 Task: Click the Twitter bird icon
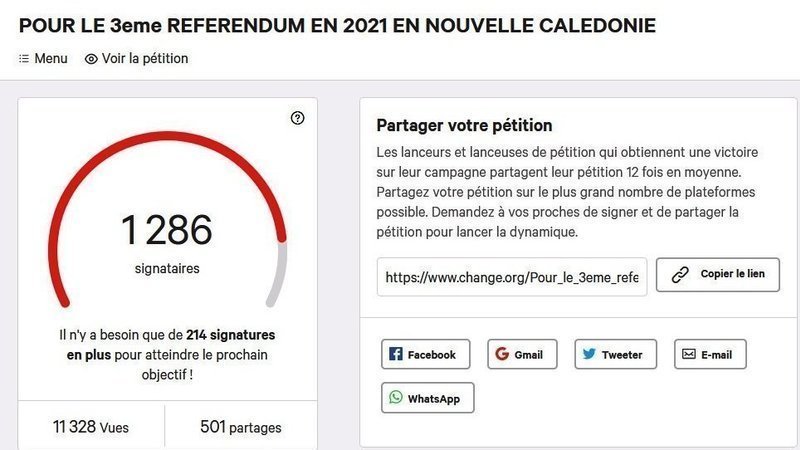(589, 354)
